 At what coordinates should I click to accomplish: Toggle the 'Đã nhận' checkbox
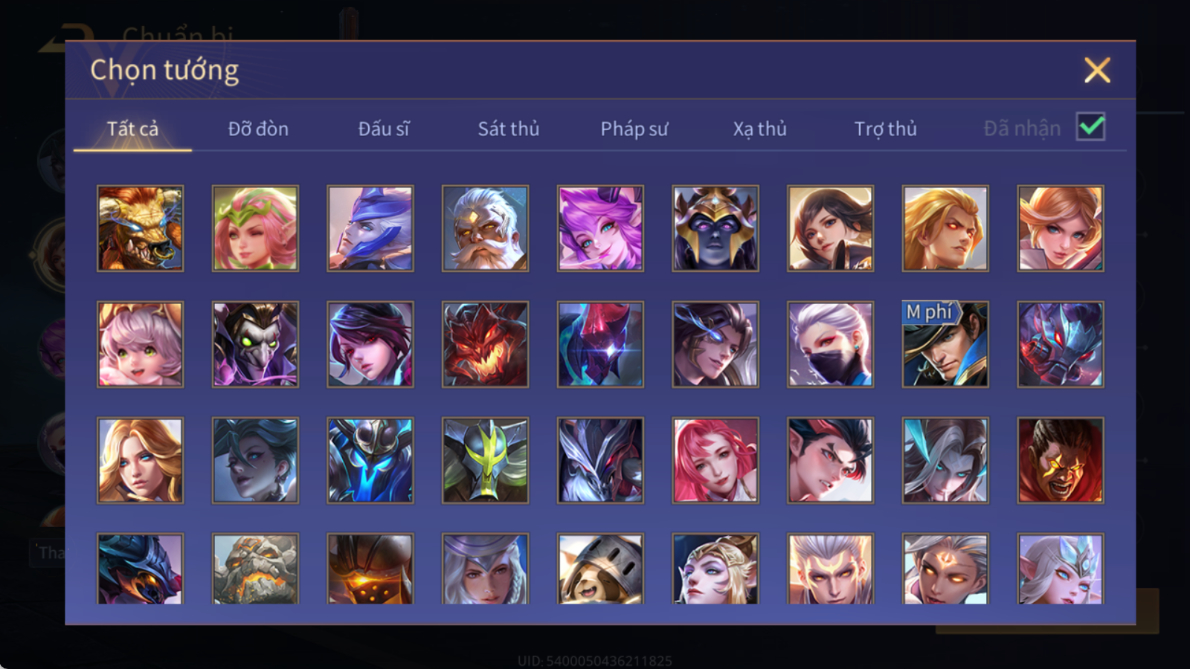click(1091, 127)
